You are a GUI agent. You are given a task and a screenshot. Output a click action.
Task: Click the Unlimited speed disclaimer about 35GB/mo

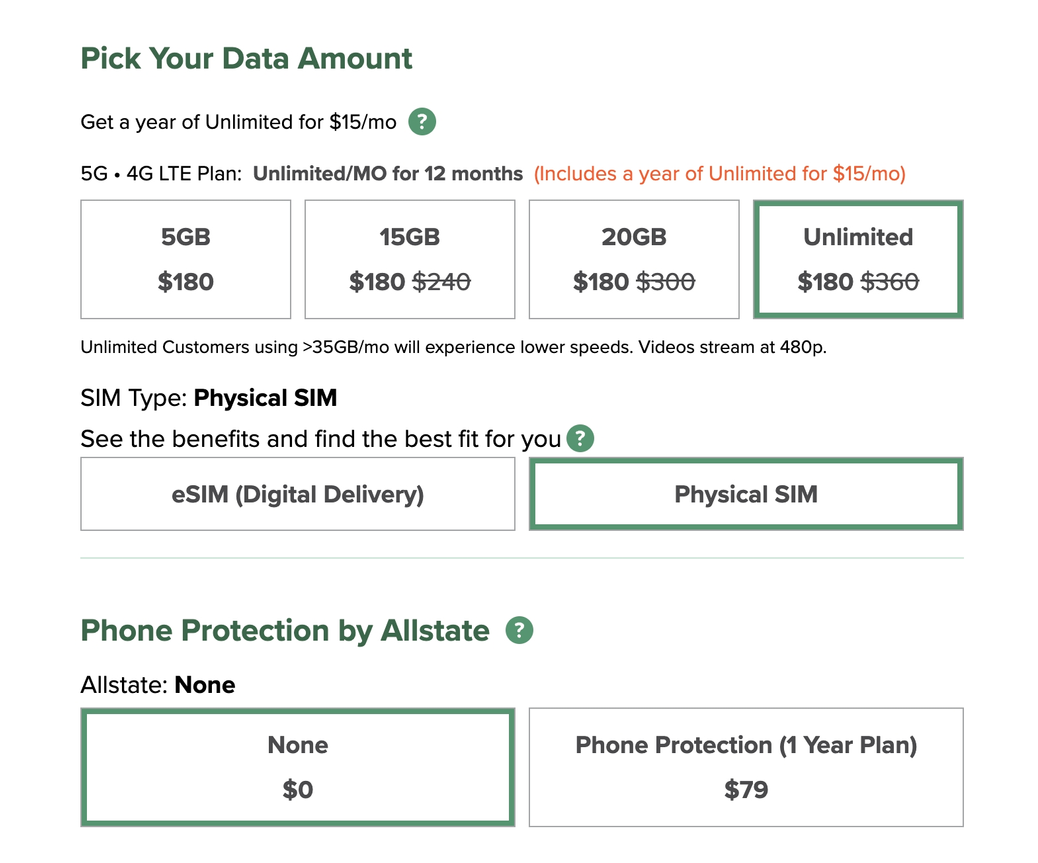tap(454, 348)
